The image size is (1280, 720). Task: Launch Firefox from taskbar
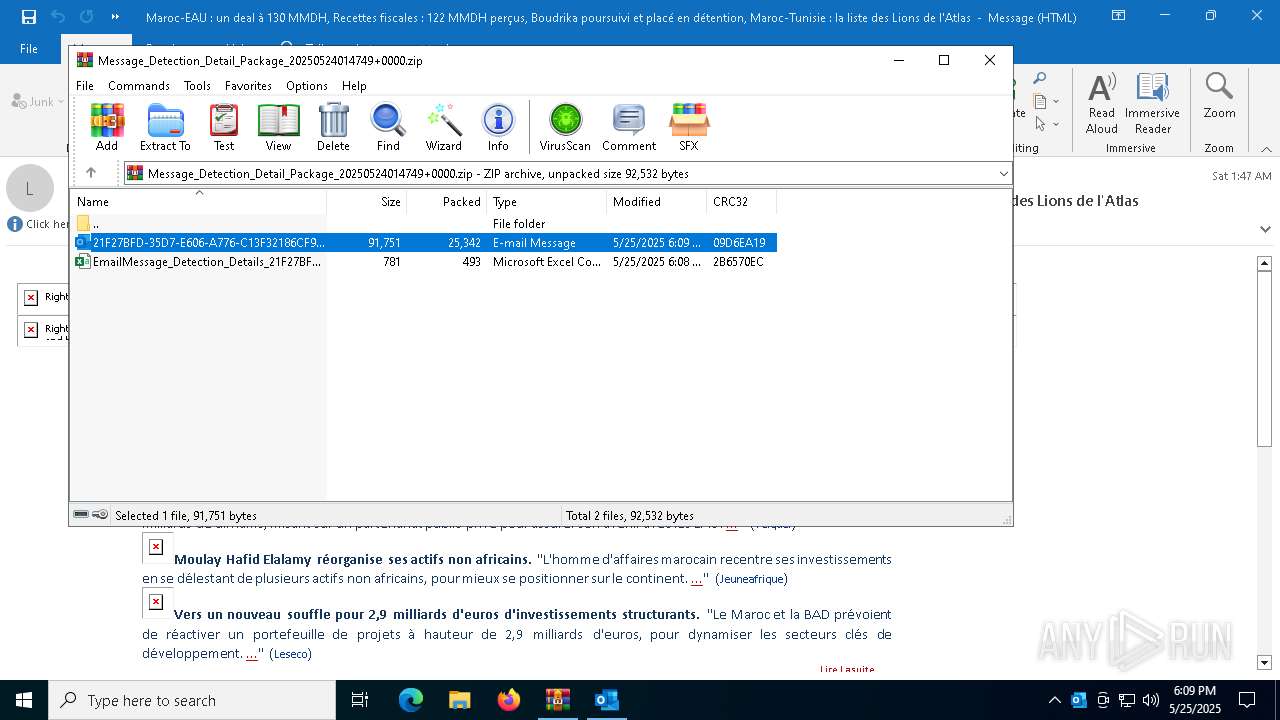tap(509, 700)
